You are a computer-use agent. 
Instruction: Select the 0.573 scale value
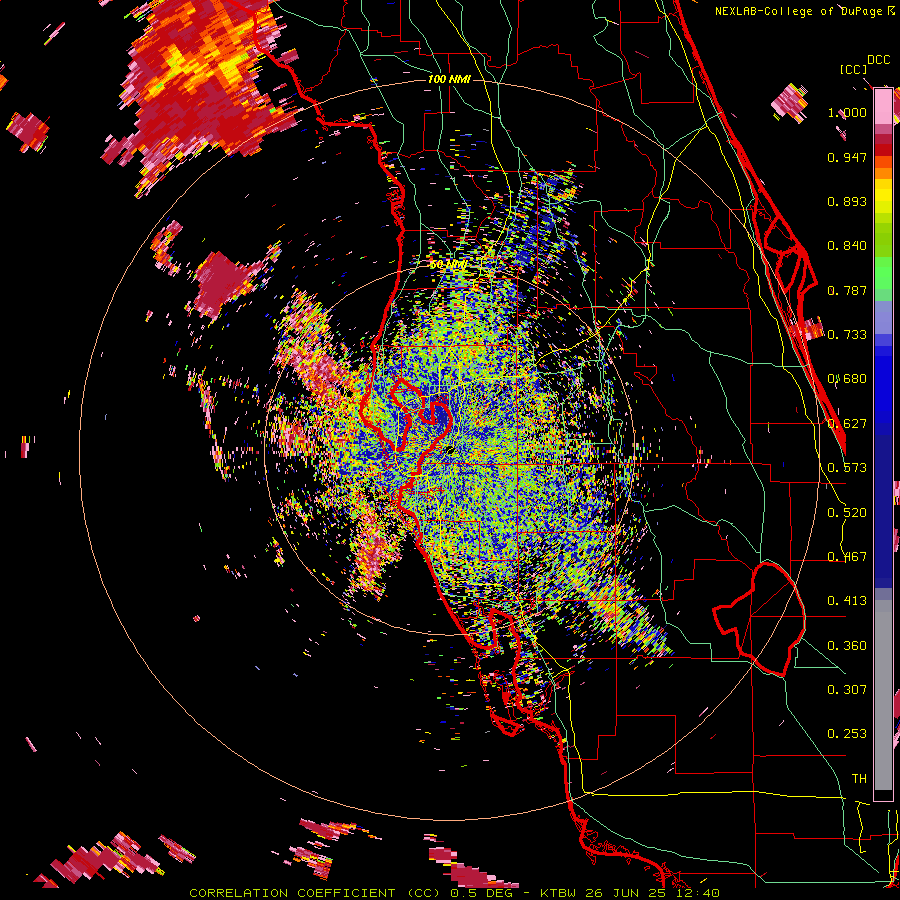pyautogui.click(x=847, y=468)
